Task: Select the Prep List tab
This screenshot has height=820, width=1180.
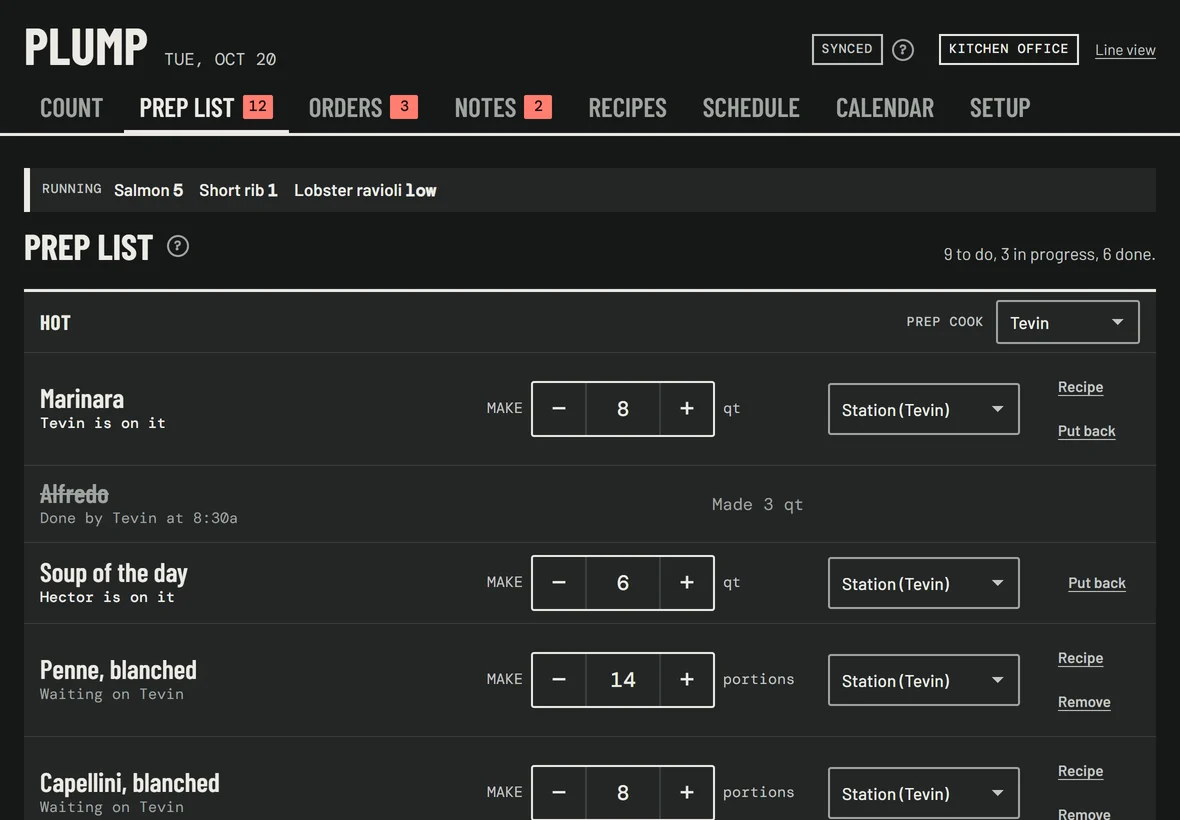Action: 206,108
